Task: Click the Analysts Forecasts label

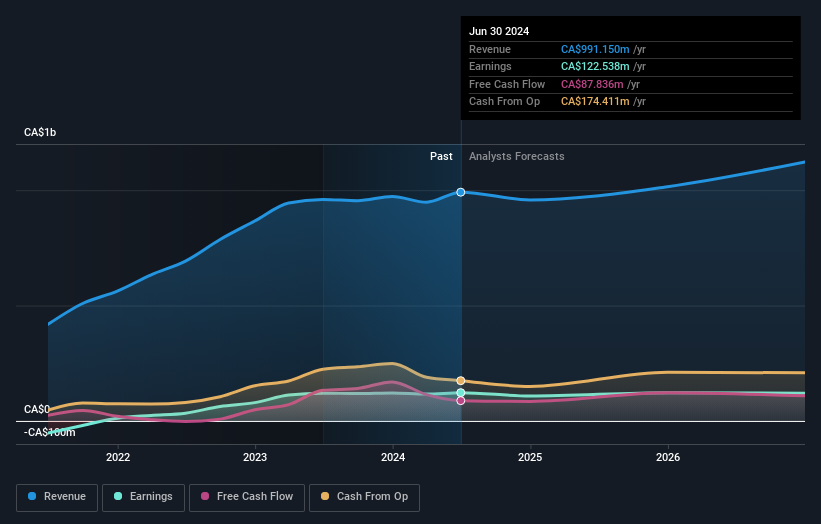Action: tap(517, 156)
